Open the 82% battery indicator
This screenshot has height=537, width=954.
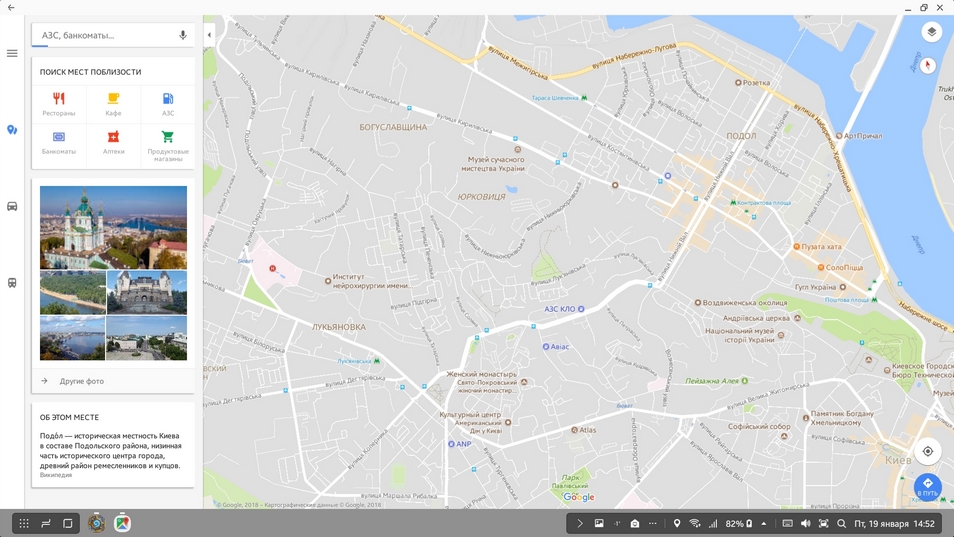[739, 524]
